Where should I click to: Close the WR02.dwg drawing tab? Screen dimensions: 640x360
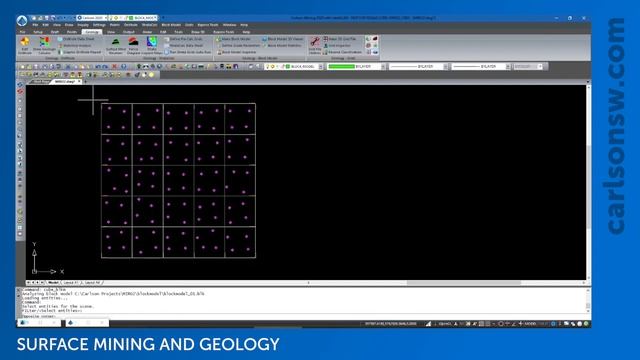(79, 82)
